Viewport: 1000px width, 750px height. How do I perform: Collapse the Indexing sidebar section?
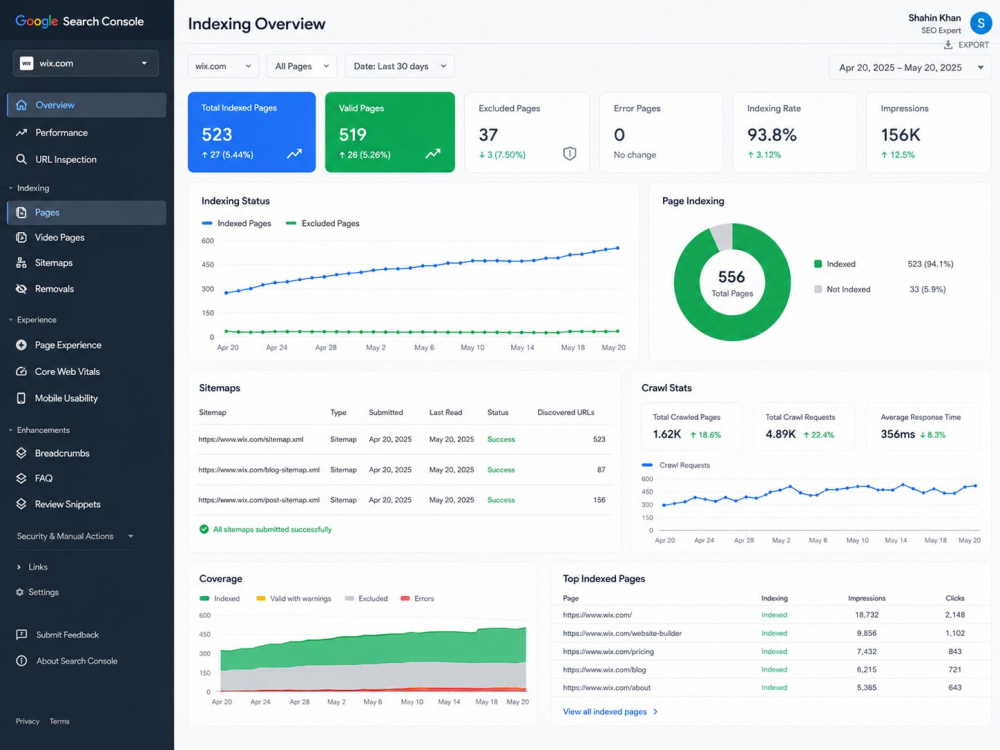pos(29,188)
